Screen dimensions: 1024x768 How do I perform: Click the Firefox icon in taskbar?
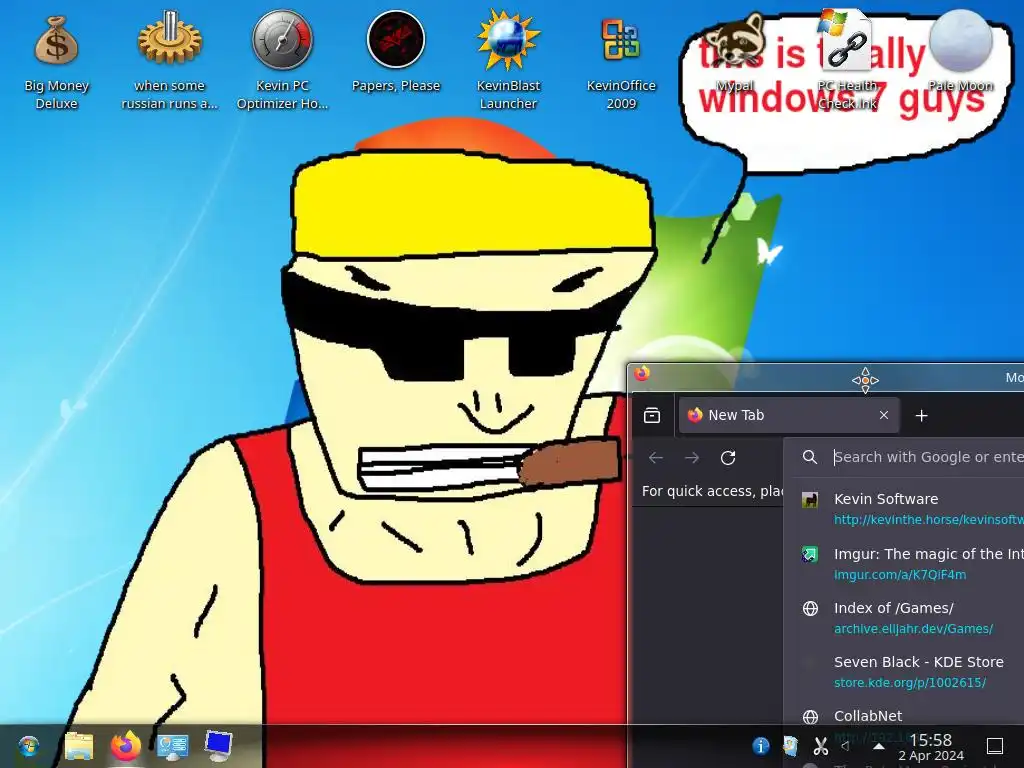(126, 746)
